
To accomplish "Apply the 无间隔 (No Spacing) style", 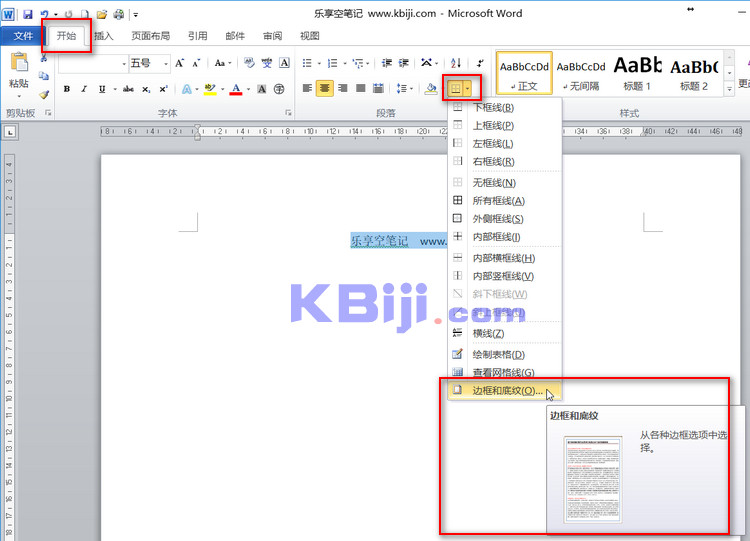I will click(581, 73).
